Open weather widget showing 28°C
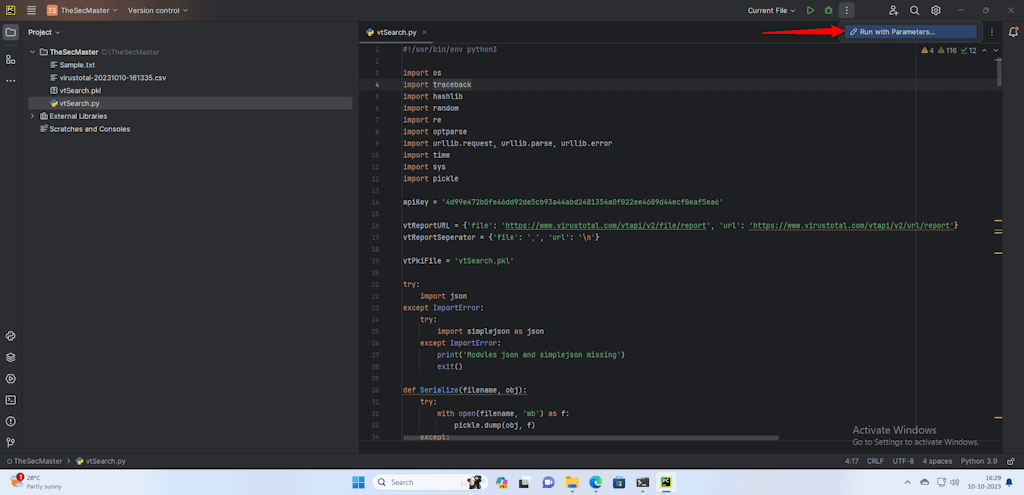This screenshot has width=1024, height=495. (34, 482)
